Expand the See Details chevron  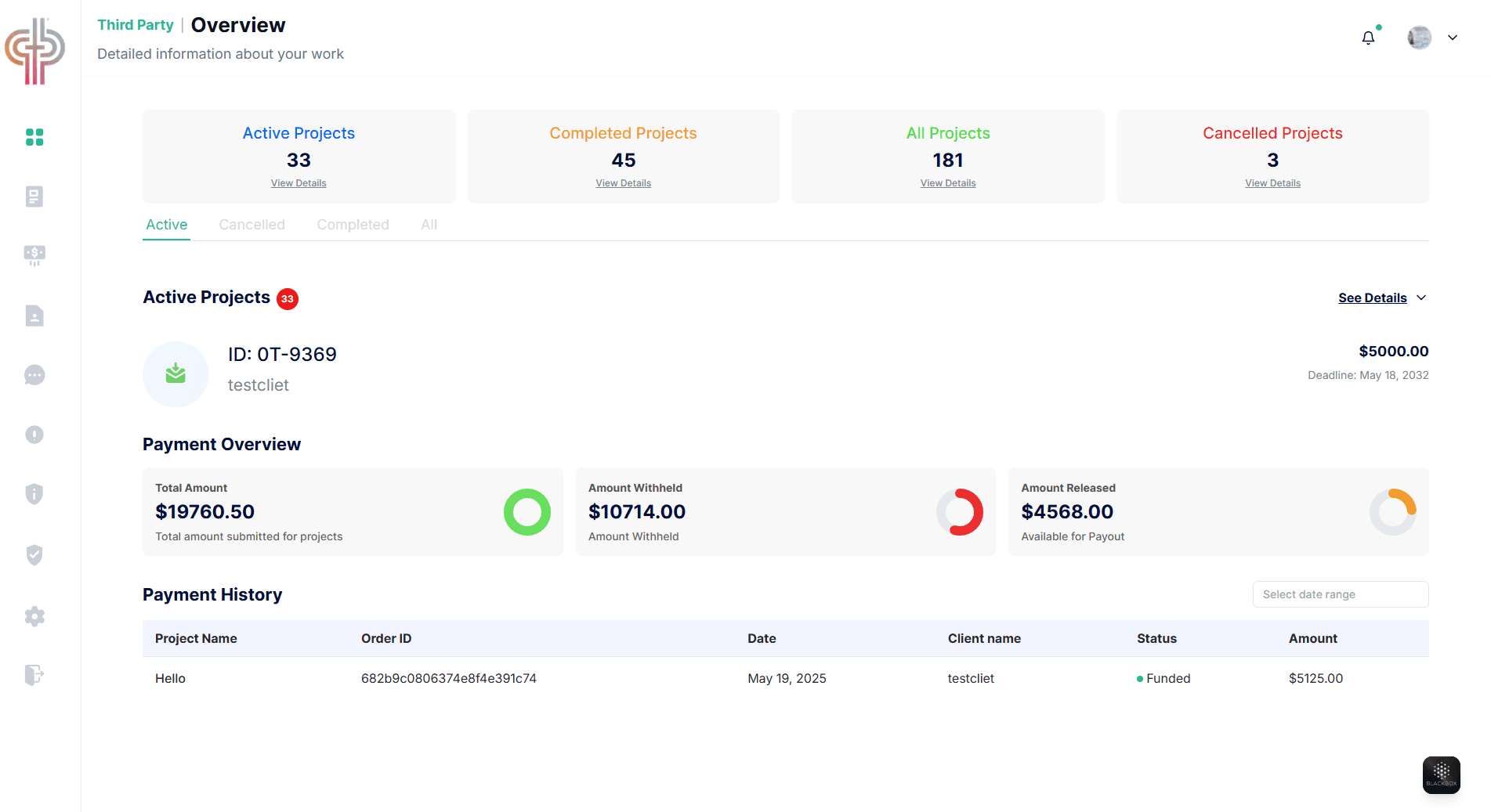click(1422, 298)
